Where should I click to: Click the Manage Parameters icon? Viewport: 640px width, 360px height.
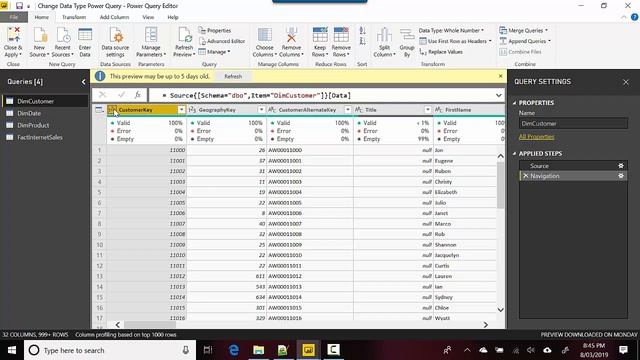coord(151,35)
